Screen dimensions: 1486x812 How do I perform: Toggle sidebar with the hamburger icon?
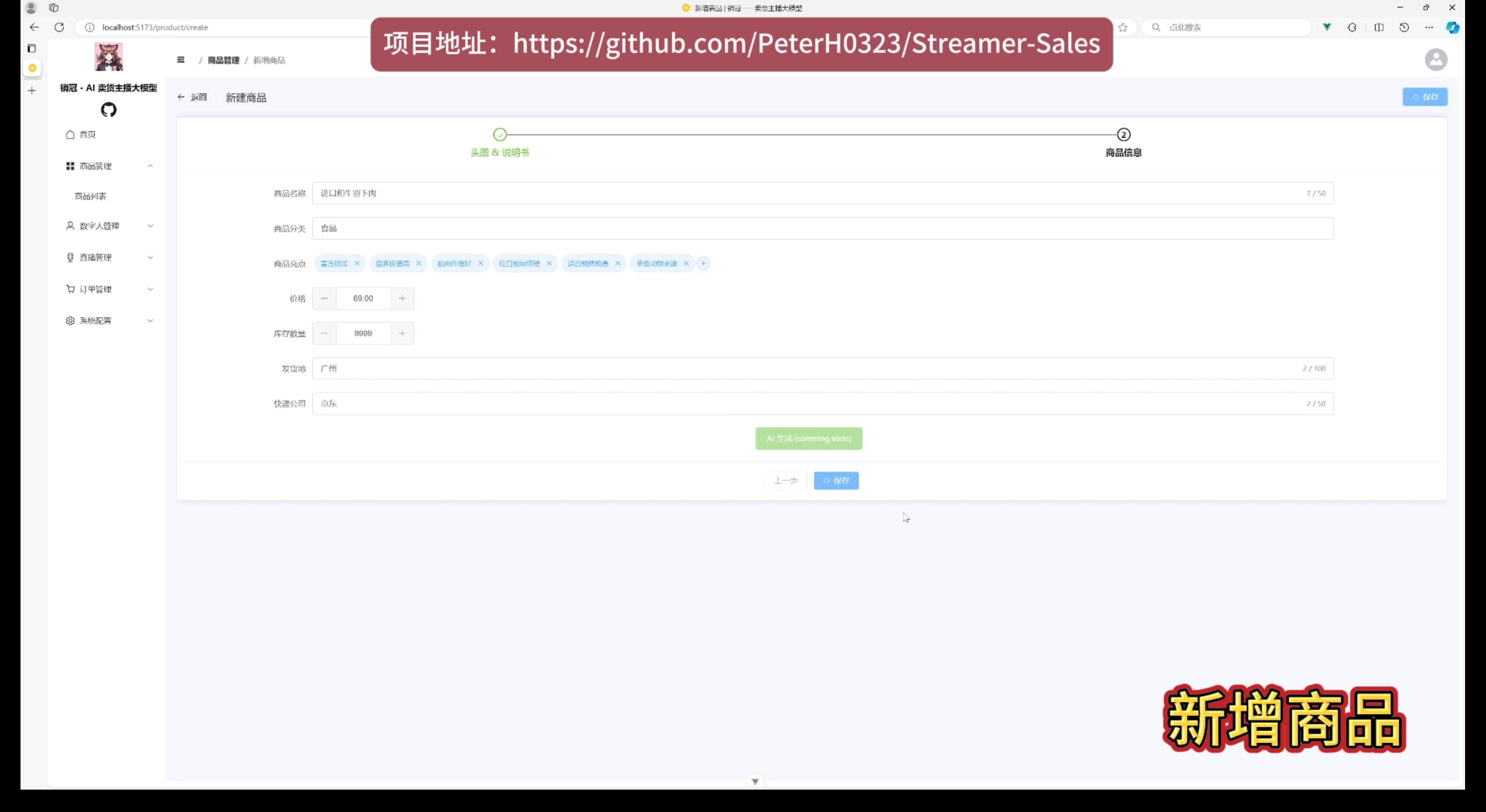[x=180, y=60]
